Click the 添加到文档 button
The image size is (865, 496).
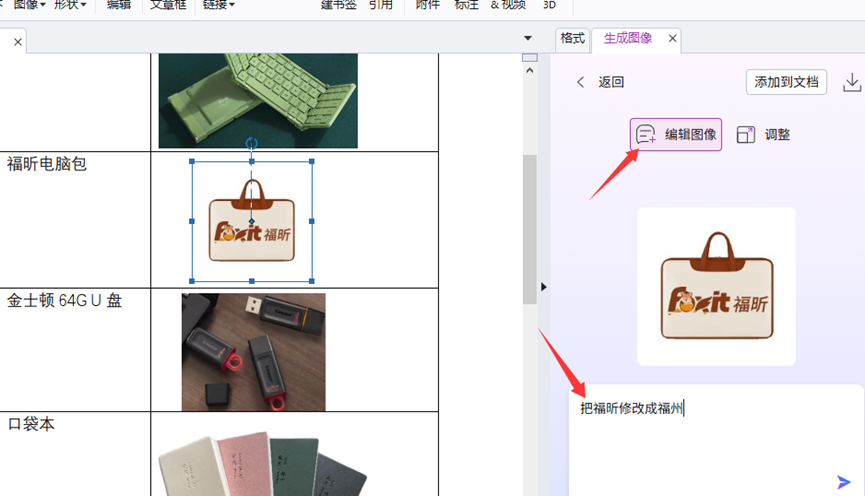[786, 82]
